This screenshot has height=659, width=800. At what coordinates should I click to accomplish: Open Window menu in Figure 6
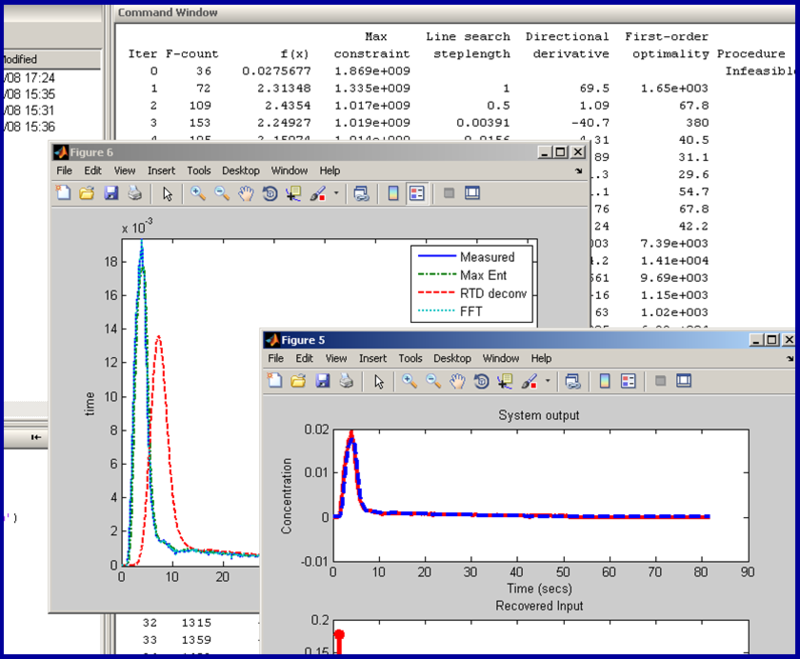click(x=289, y=170)
